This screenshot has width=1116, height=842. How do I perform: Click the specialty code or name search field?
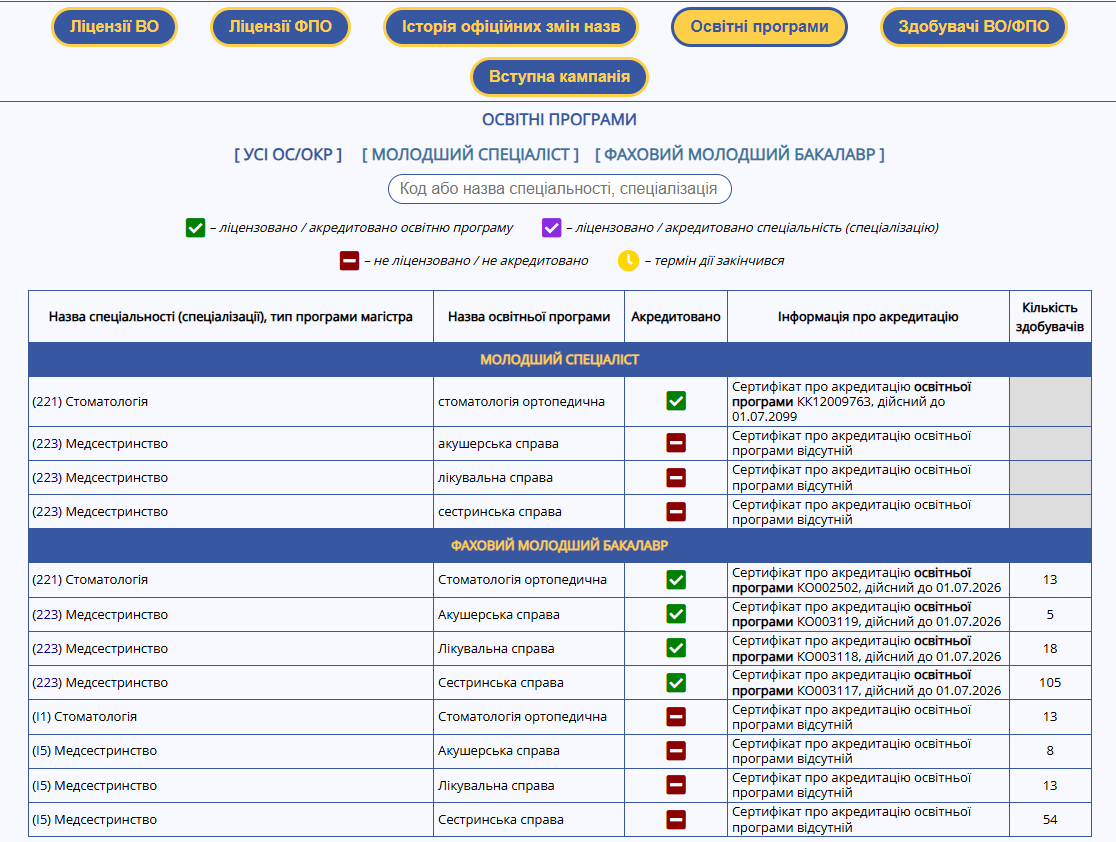point(559,188)
